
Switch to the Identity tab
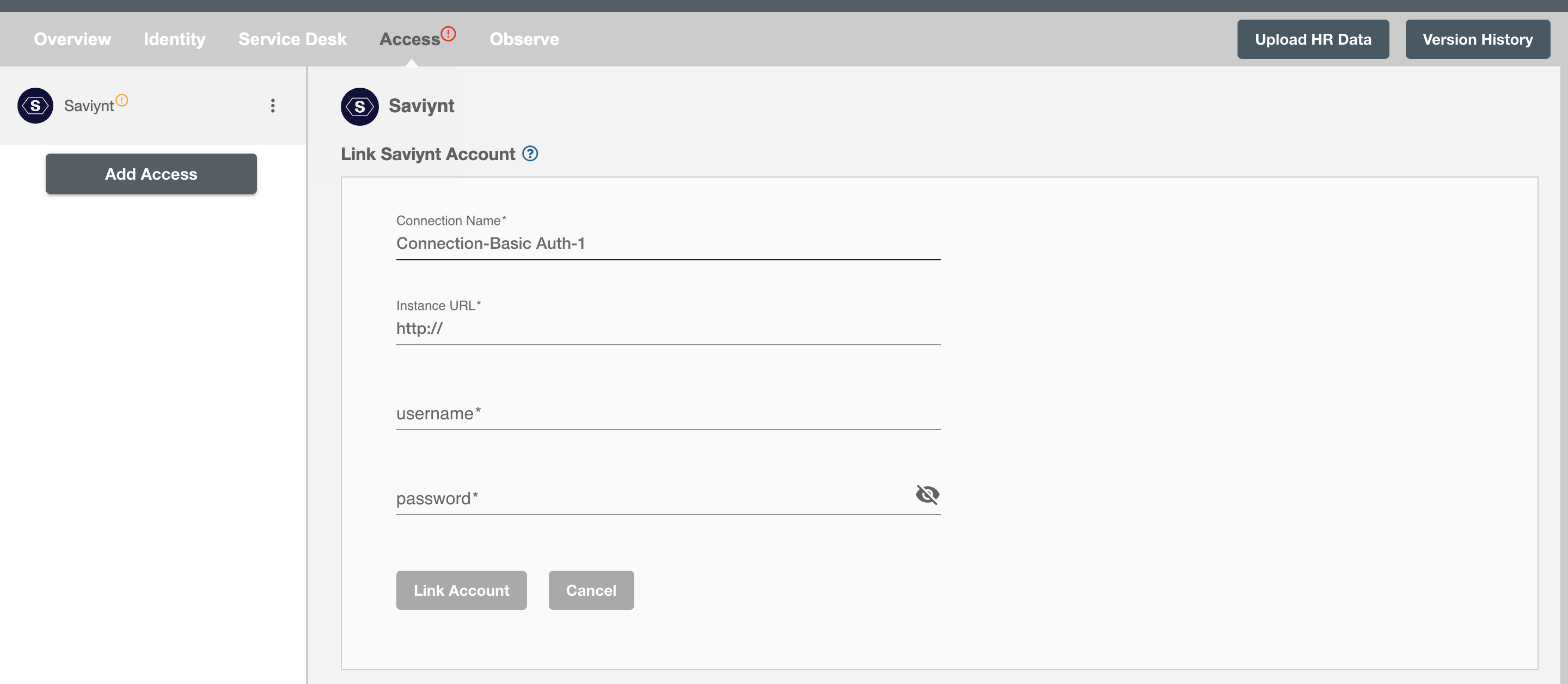pos(174,39)
